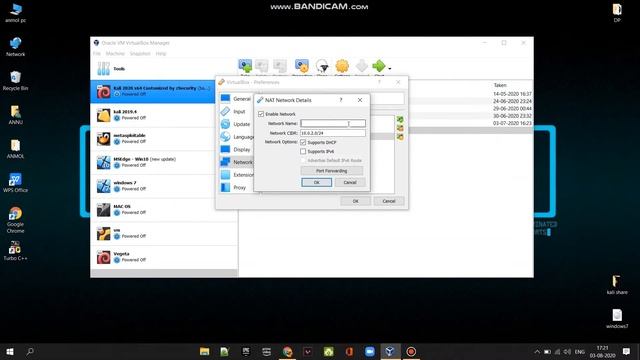Click the Tools icon in VirtualBox Manager
Screen dimensions: 640x360
[x=103, y=69]
